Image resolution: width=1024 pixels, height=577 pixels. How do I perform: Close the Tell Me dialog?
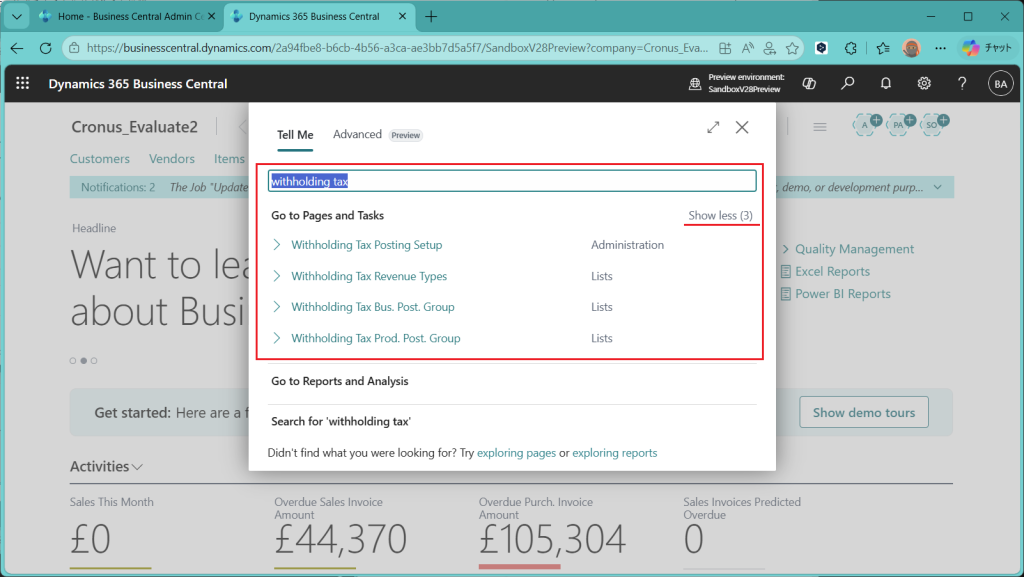click(742, 127)
